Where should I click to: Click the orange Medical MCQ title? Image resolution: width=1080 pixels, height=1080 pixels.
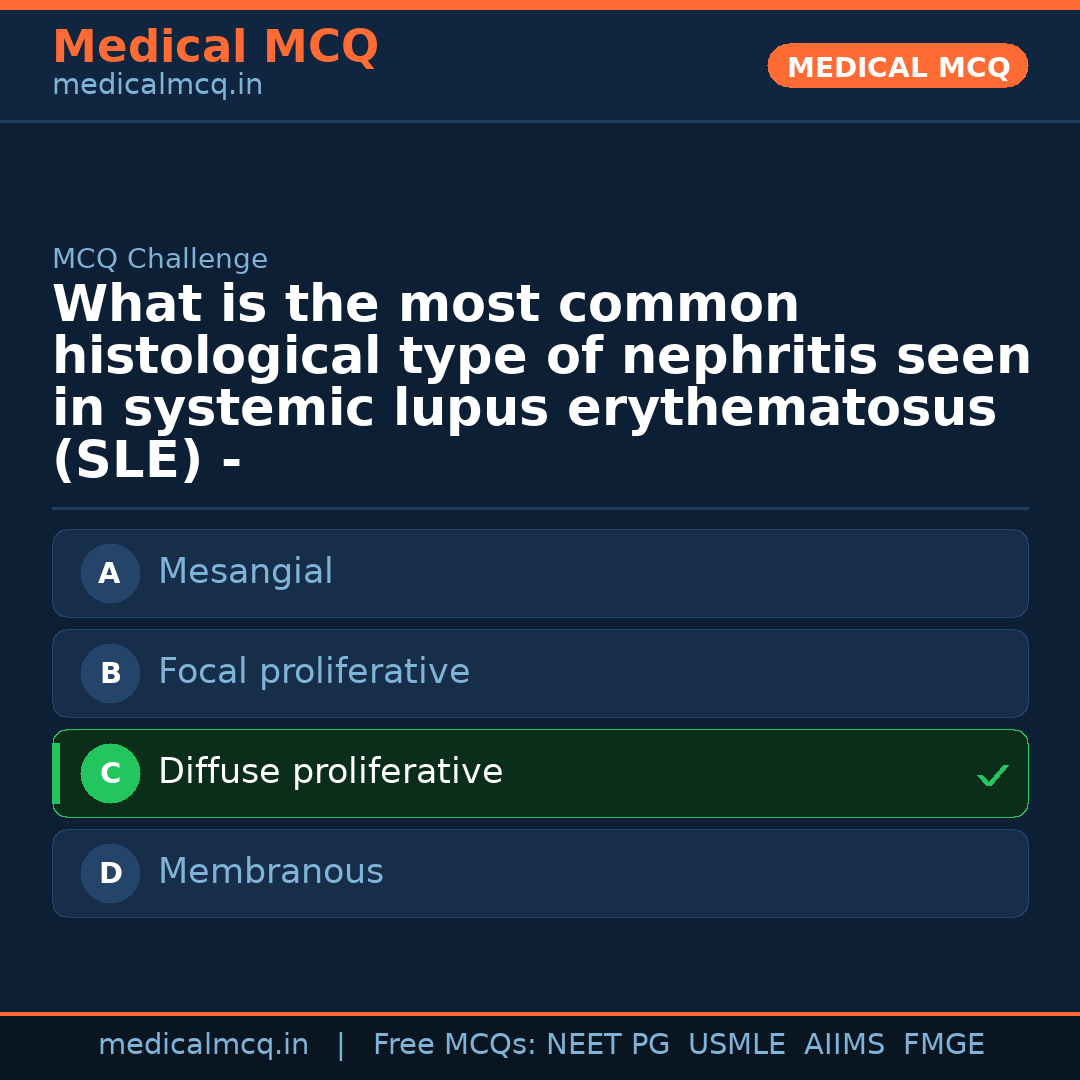coord(215,47)
